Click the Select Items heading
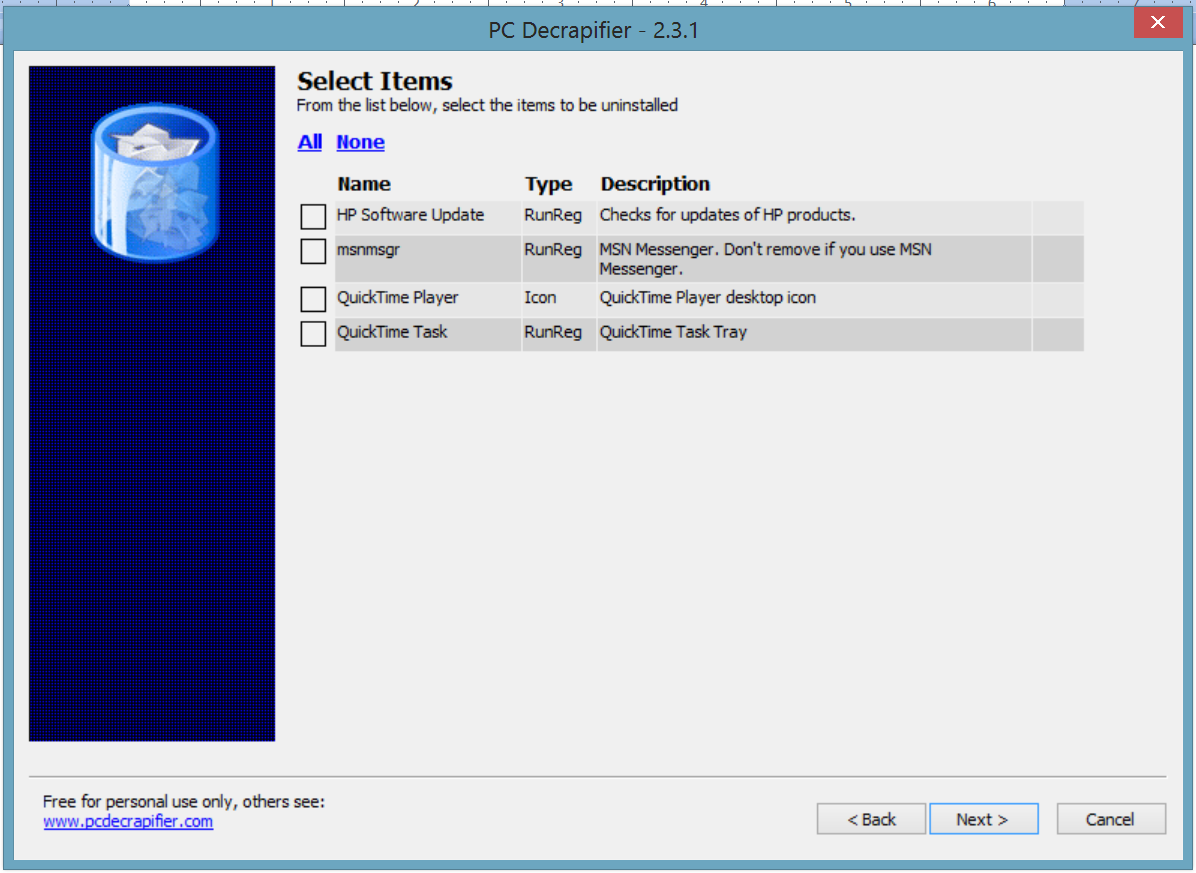This screenshot has height=873, width=1196. coord(375,82)
